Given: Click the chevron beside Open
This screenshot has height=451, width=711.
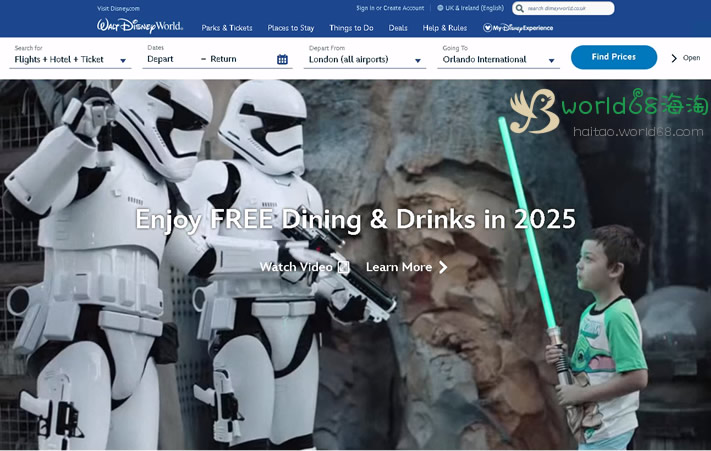Looking at the screenshot, I should pos(674,58).
